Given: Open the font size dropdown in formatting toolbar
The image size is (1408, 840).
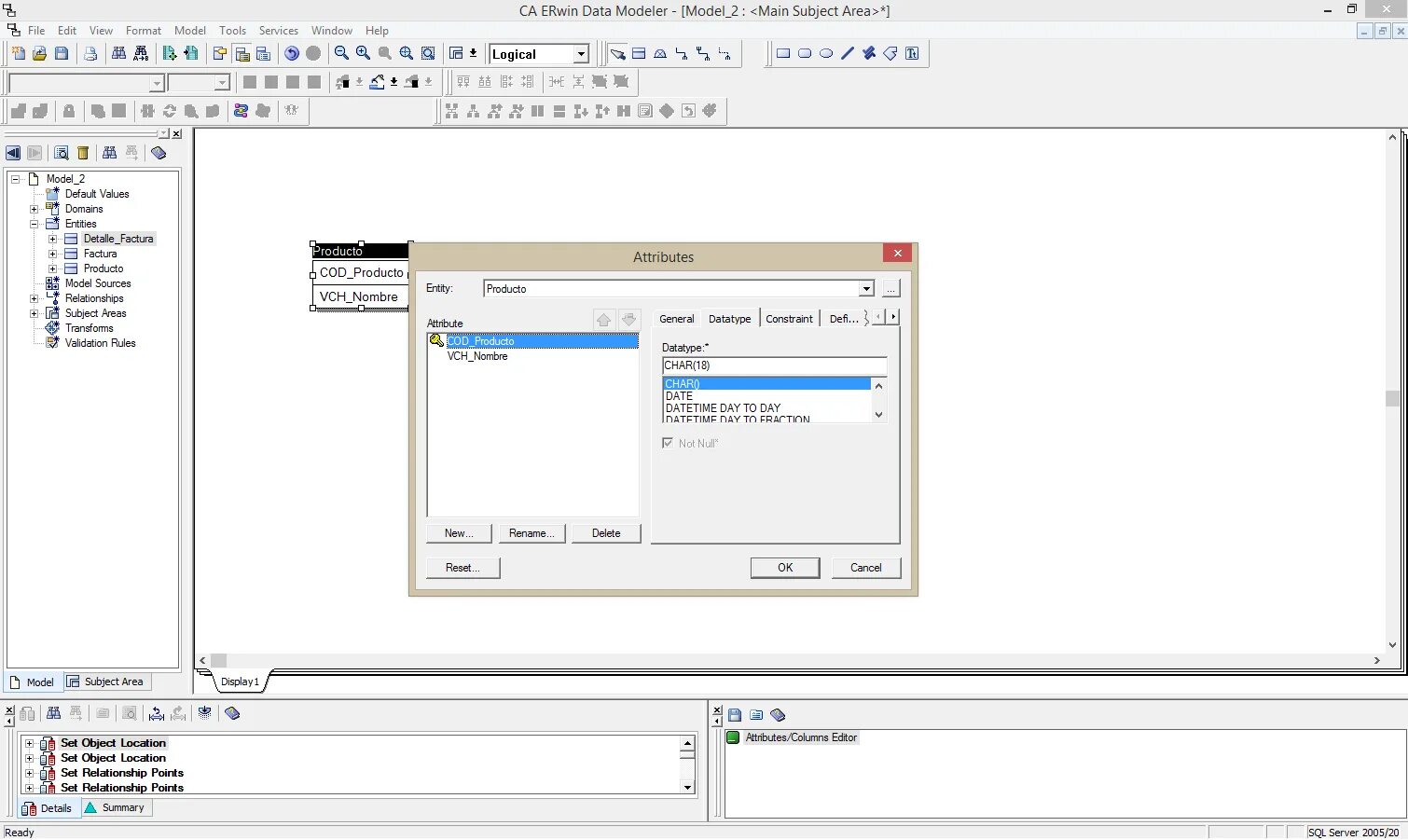Looking at the screenshot, I should tap(222, 83).
